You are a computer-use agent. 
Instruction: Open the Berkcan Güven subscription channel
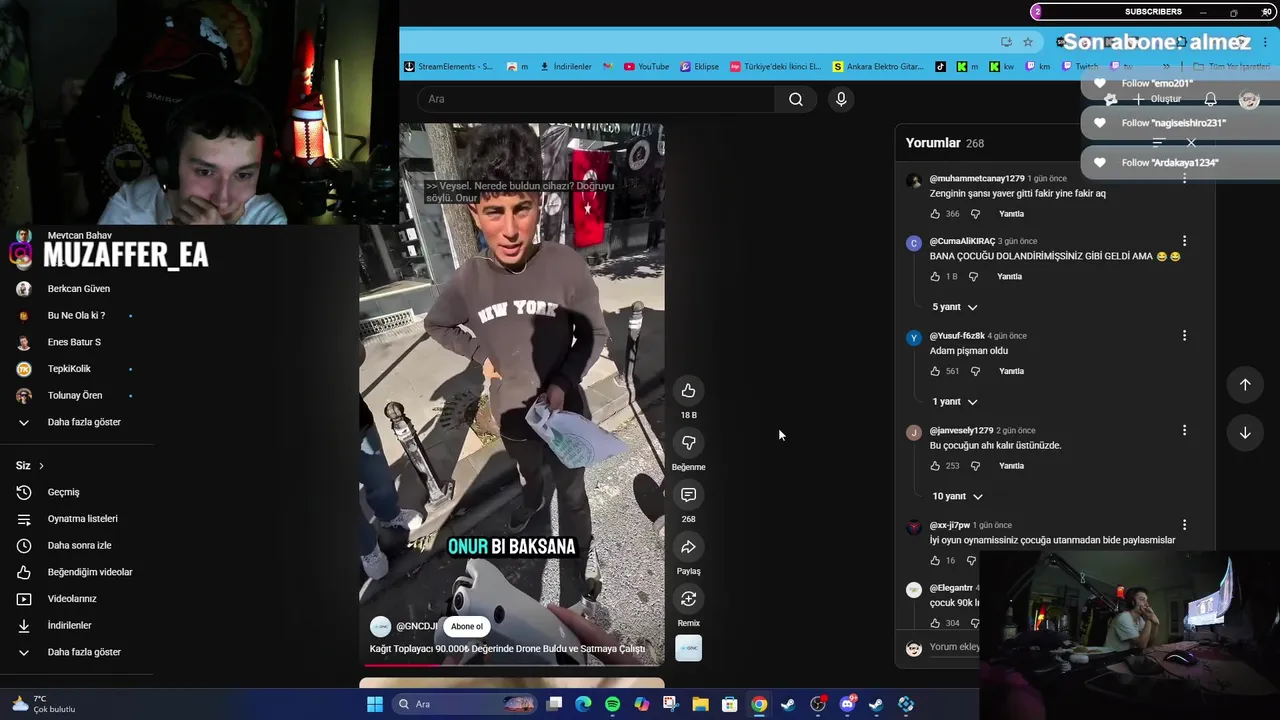coord(77,289)
